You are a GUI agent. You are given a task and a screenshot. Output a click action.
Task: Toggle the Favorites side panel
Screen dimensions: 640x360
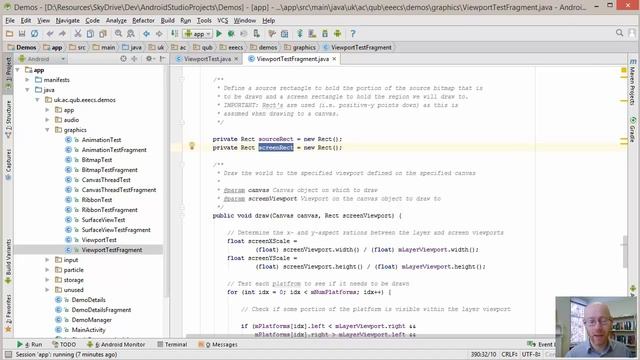pyautogui.click(x=8, y=313)
